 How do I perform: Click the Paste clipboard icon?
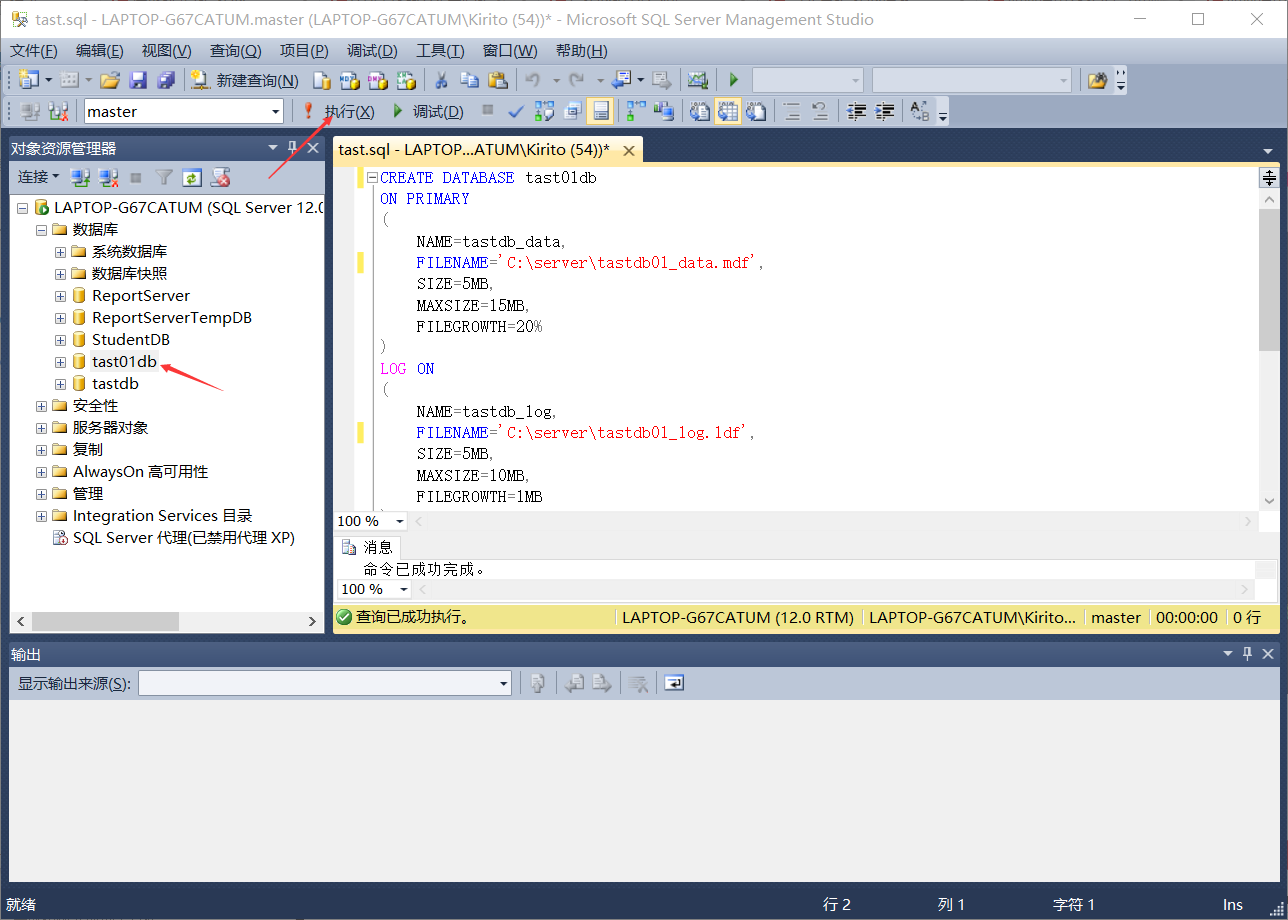point(497,80)
